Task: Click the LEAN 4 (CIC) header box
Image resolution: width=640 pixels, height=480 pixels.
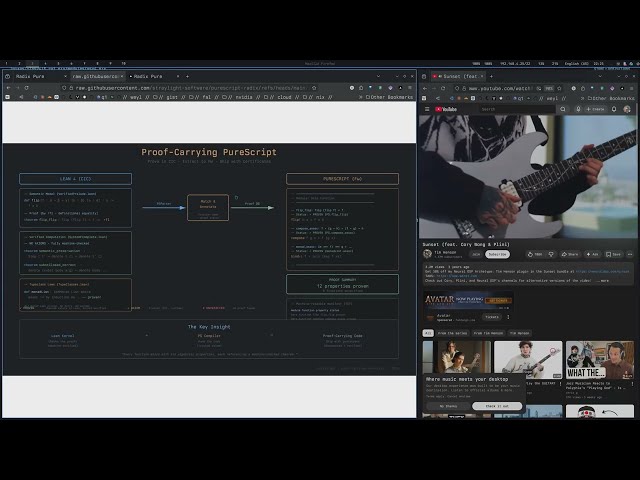Action: [76, 179]
